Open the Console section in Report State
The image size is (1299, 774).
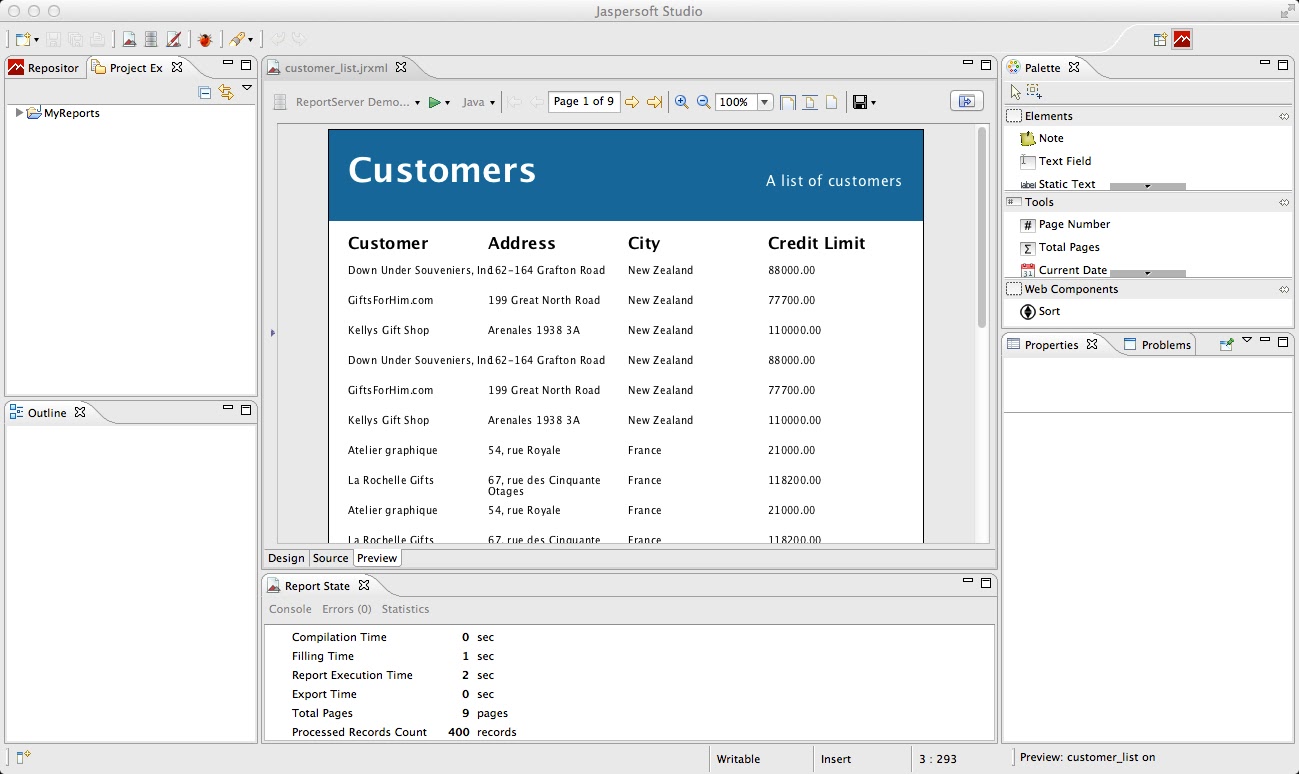click(290, 609)
